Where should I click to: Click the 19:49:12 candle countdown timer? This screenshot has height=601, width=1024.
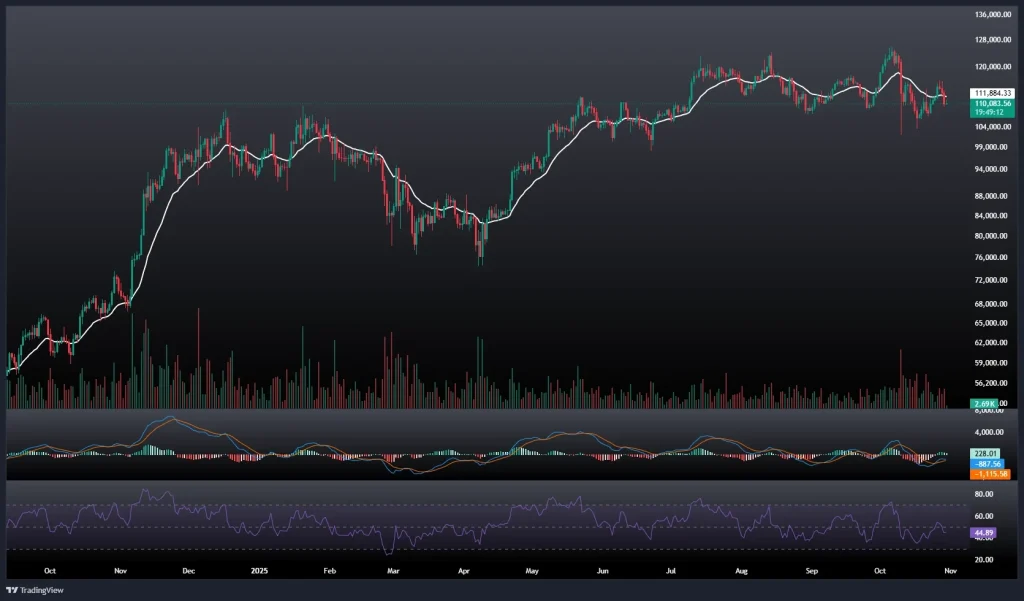click(x=988, y=112)
